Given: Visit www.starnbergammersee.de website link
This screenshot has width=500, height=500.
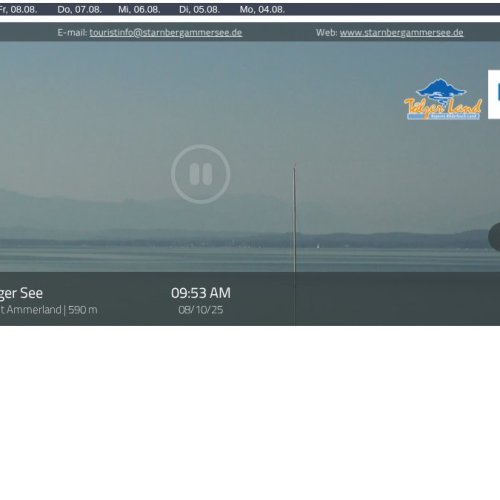Looking at the screenshot, I should [x=401, y=33].
